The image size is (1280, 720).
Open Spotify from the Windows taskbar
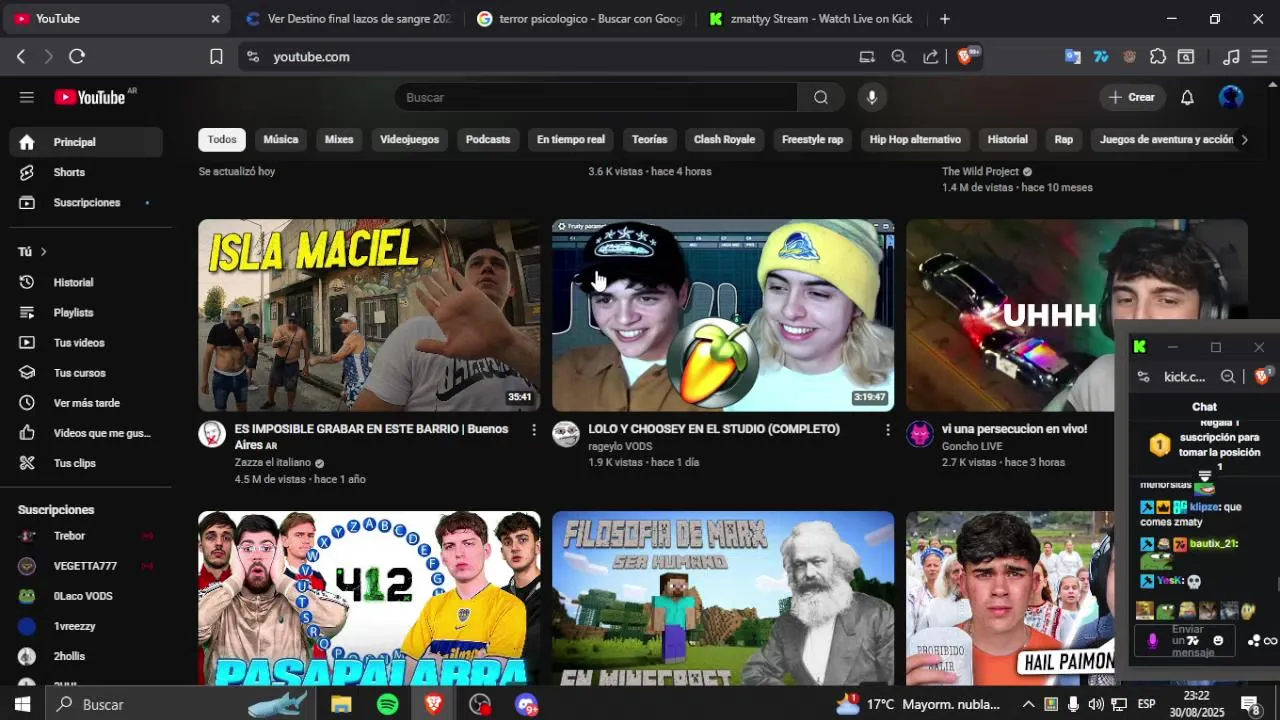coord(388,704)
